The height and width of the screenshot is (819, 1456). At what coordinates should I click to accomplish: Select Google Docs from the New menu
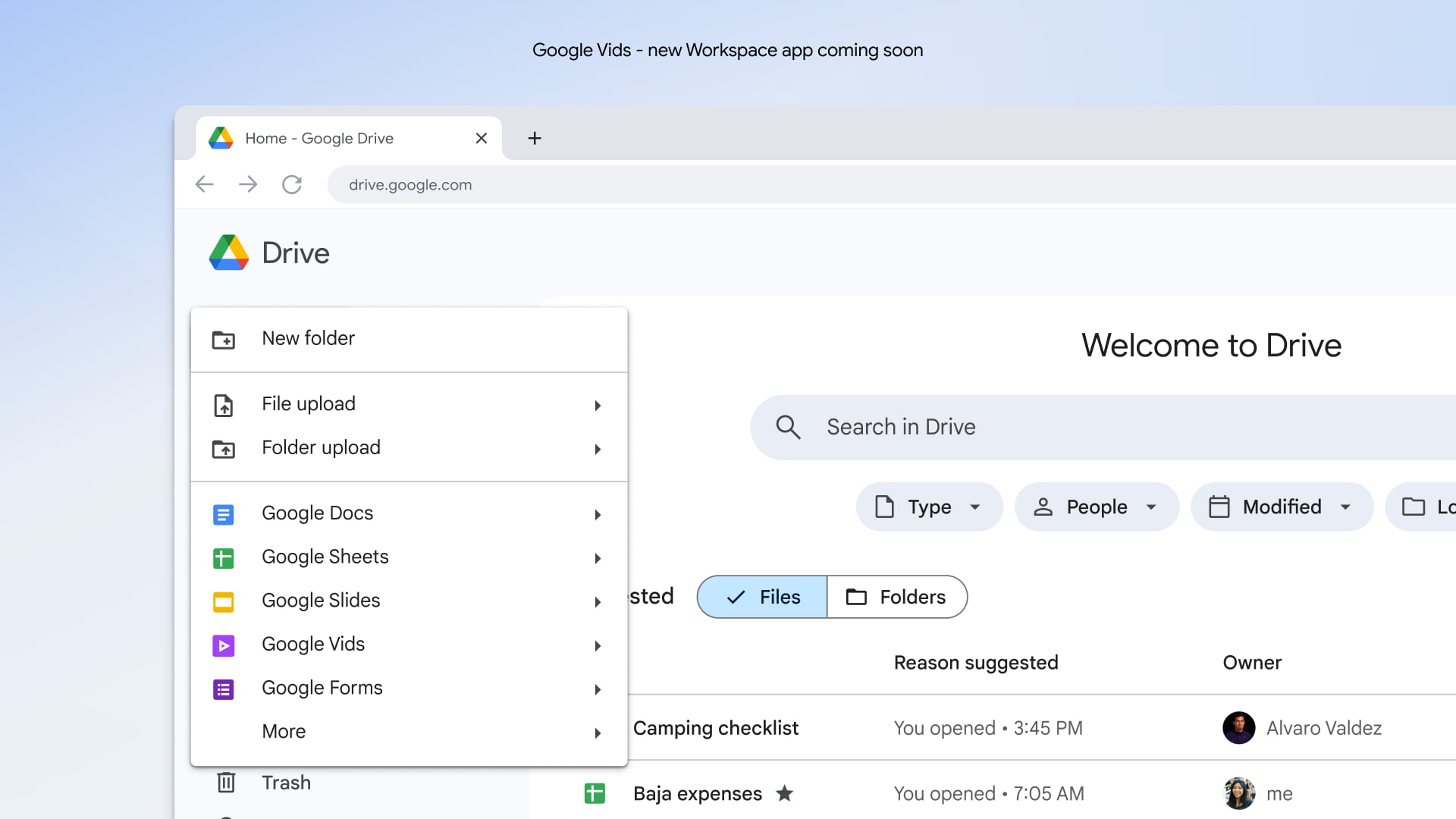(x=317, y=513)
